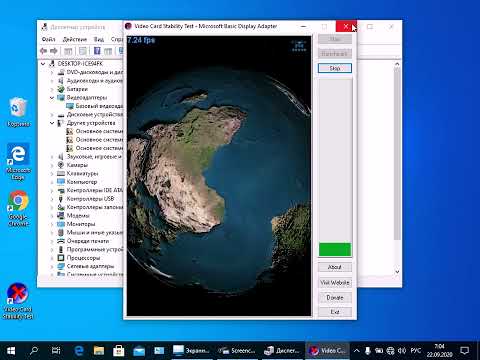
Task: Open the Вид menu in Device Manager
Action: (x=99, y=39)
